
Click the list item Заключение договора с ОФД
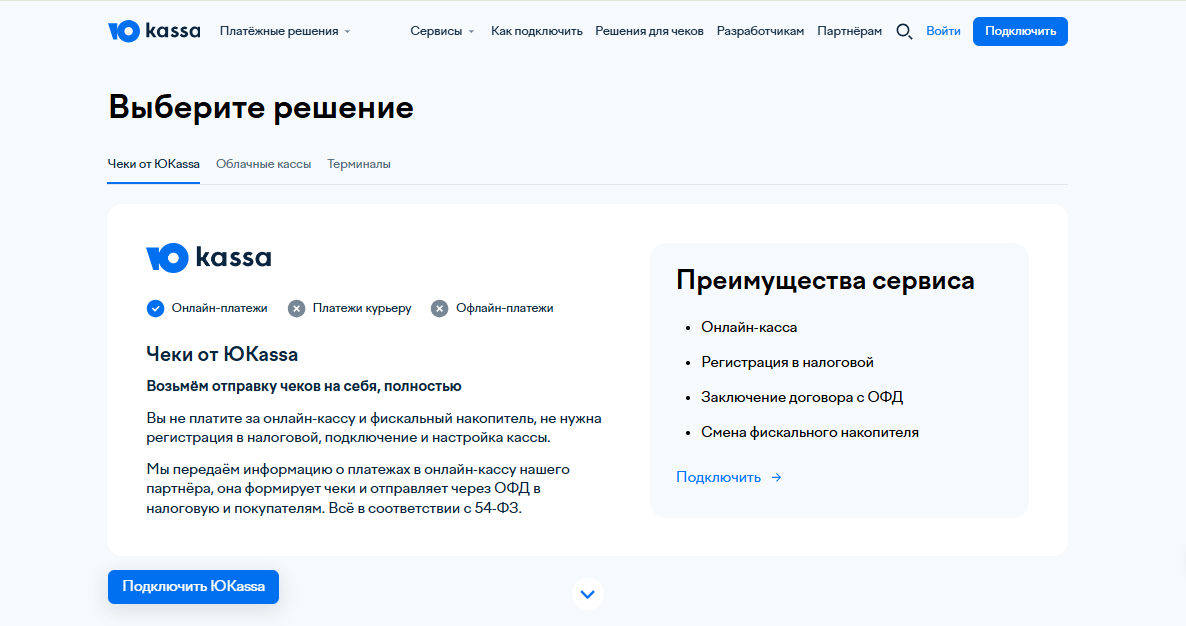tap(802, 397)
